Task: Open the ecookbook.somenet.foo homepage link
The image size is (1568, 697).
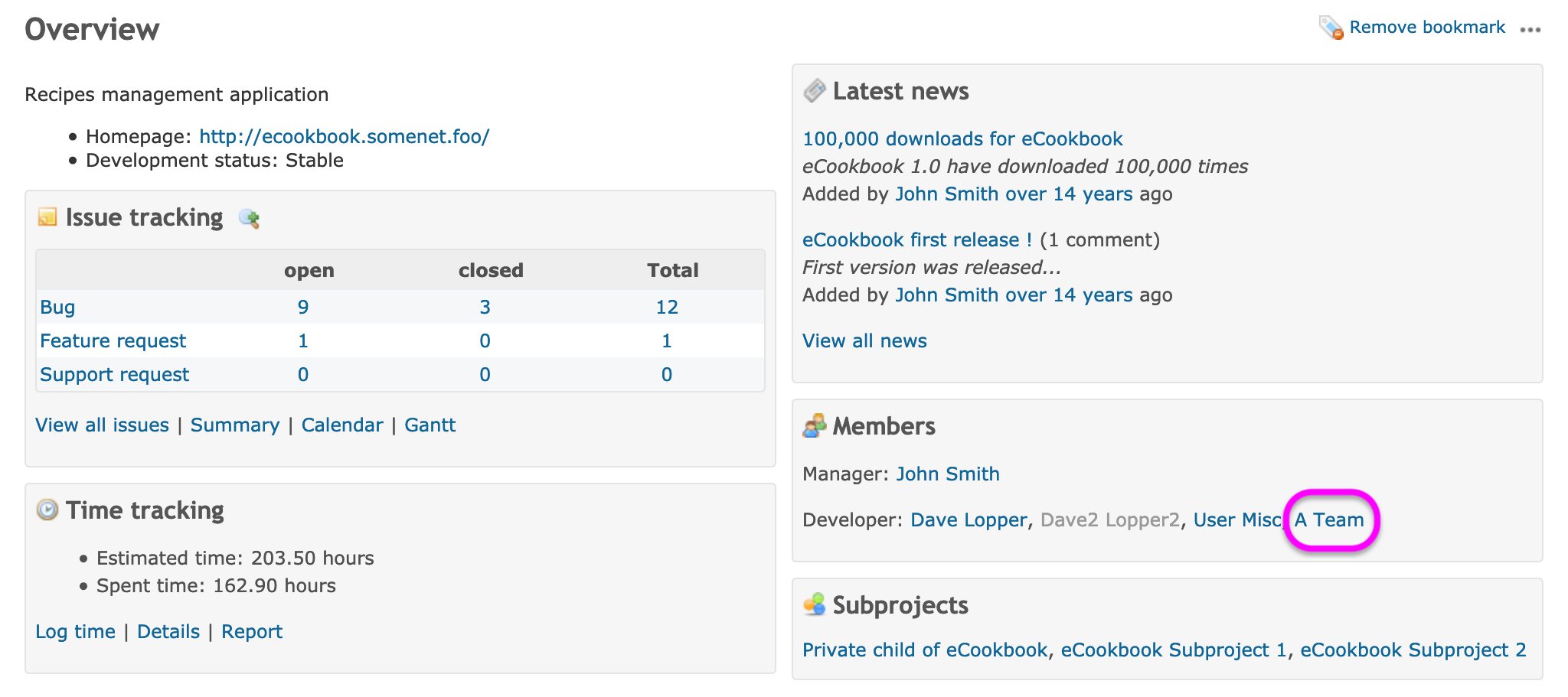Action: tap(344, 136)
